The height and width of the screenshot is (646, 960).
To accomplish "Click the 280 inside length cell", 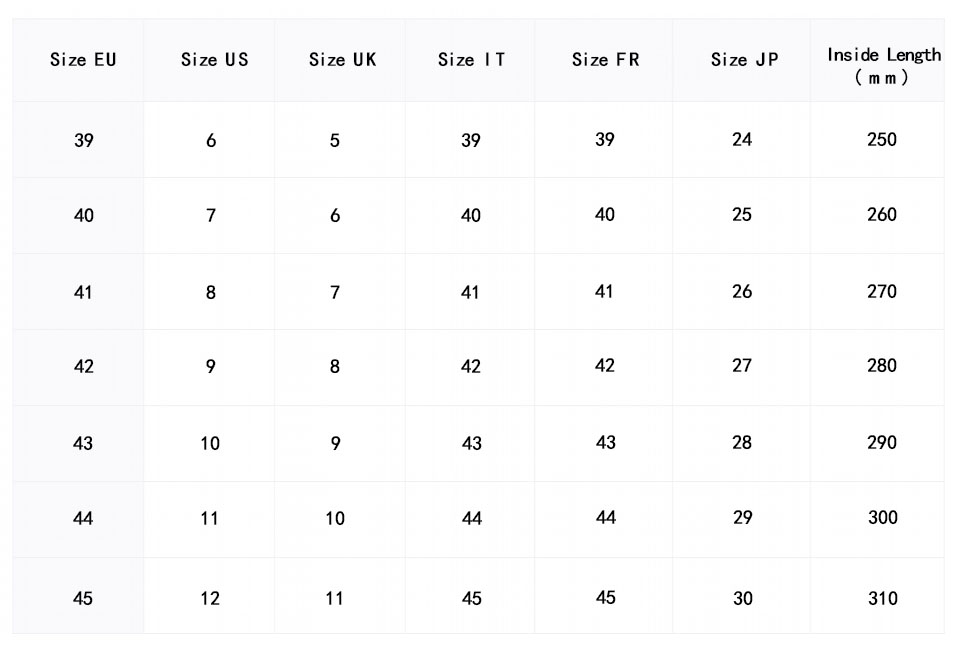I will click(882, 366).
